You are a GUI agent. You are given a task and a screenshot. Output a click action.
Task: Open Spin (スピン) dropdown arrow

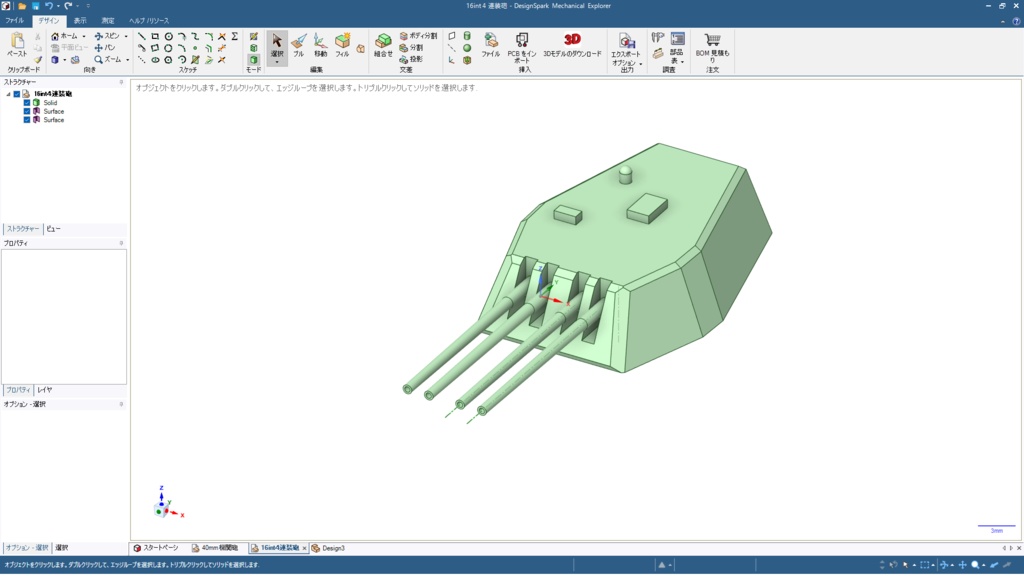126,37
